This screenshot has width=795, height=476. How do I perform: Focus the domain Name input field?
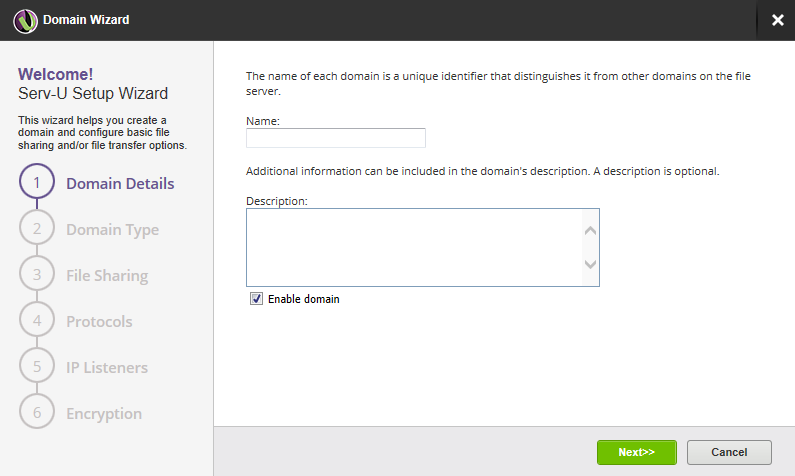pyautogui.click(x=336, y=138)
